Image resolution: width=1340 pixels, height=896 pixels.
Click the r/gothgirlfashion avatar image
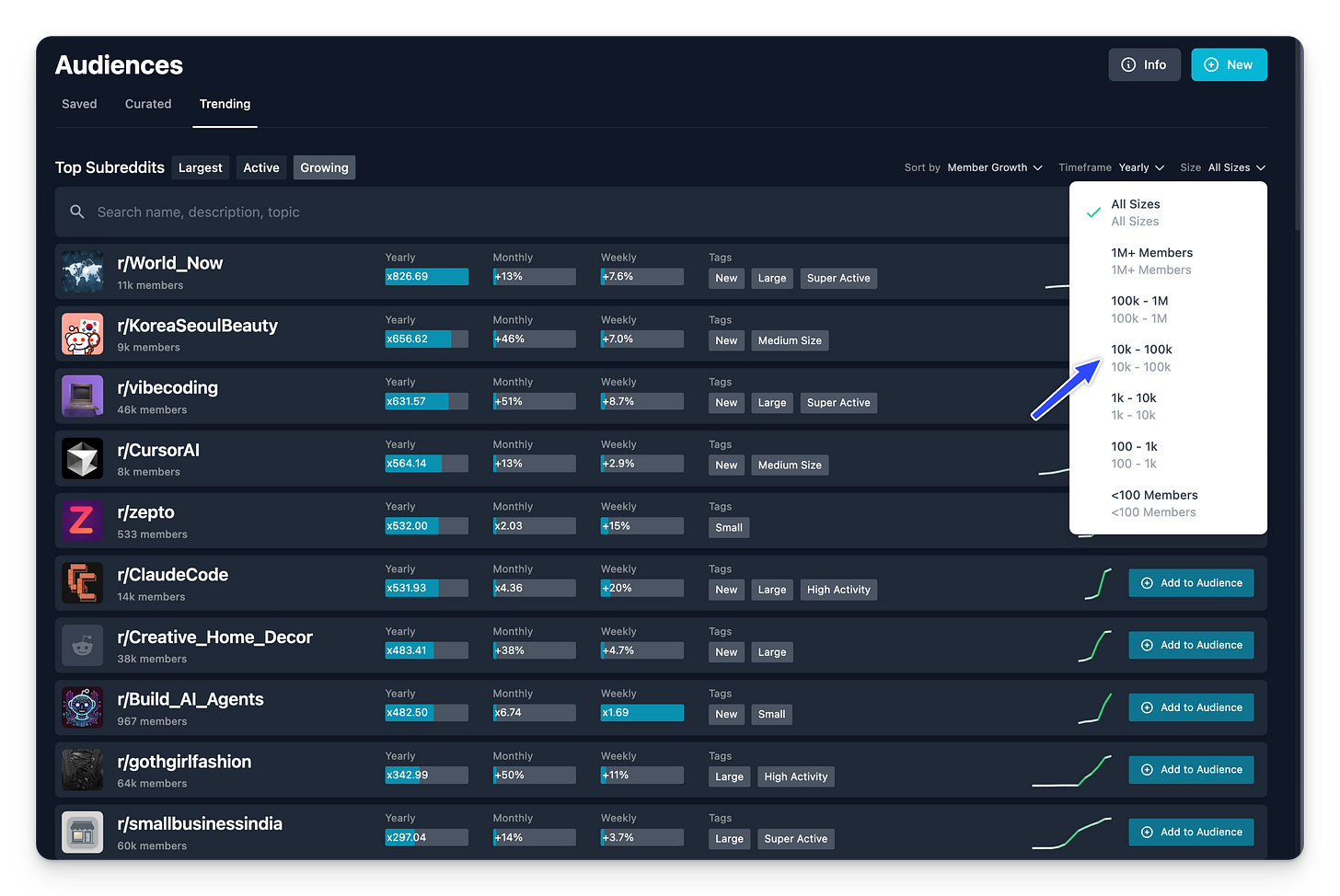coord(82,770)
